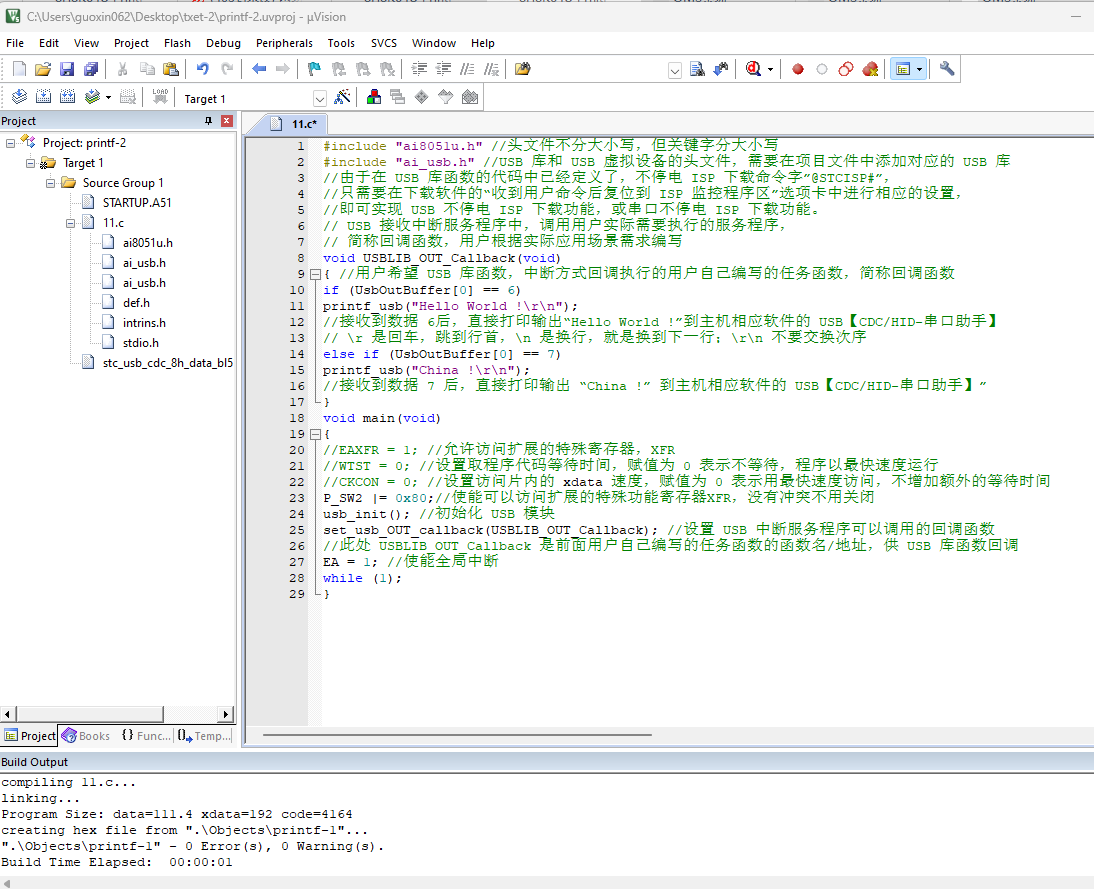This screenshot has height=889, width=1094.
Task: Open Options for Target magic wand icon
Action: click(342, 97)
